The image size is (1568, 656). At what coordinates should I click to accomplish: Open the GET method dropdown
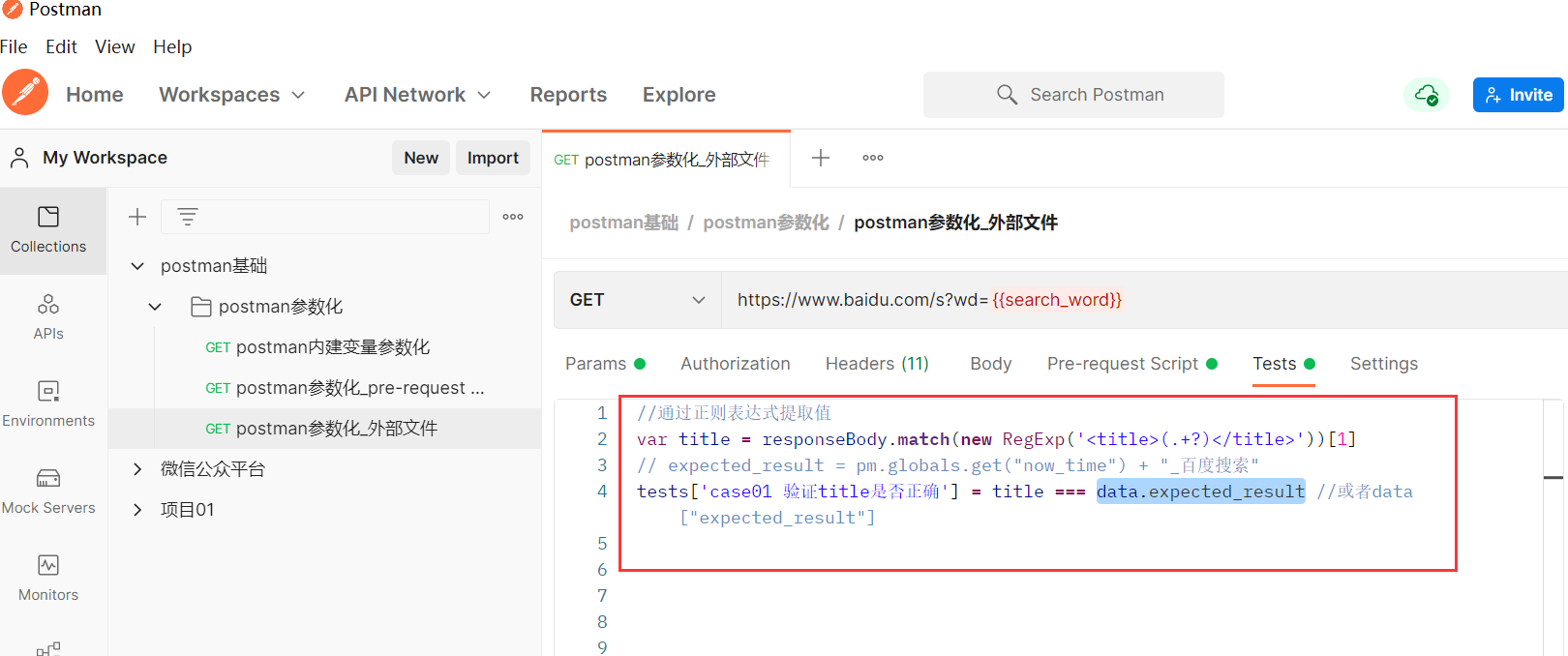(x=637, y=300)
